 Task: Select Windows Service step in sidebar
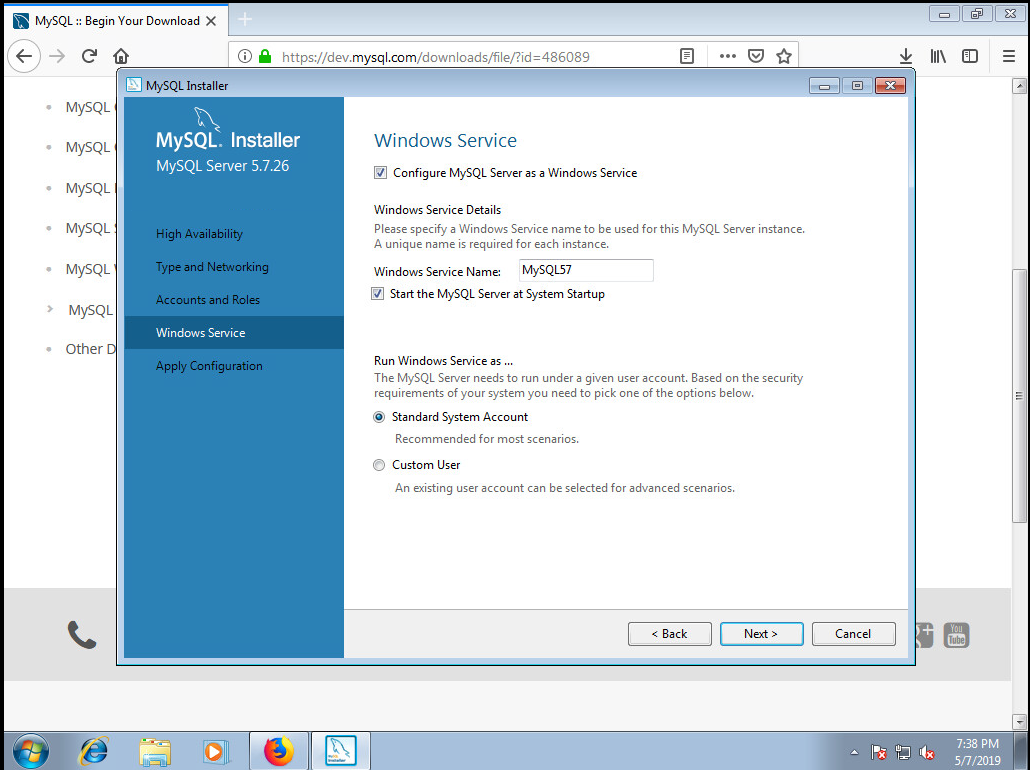pos(234,332)
